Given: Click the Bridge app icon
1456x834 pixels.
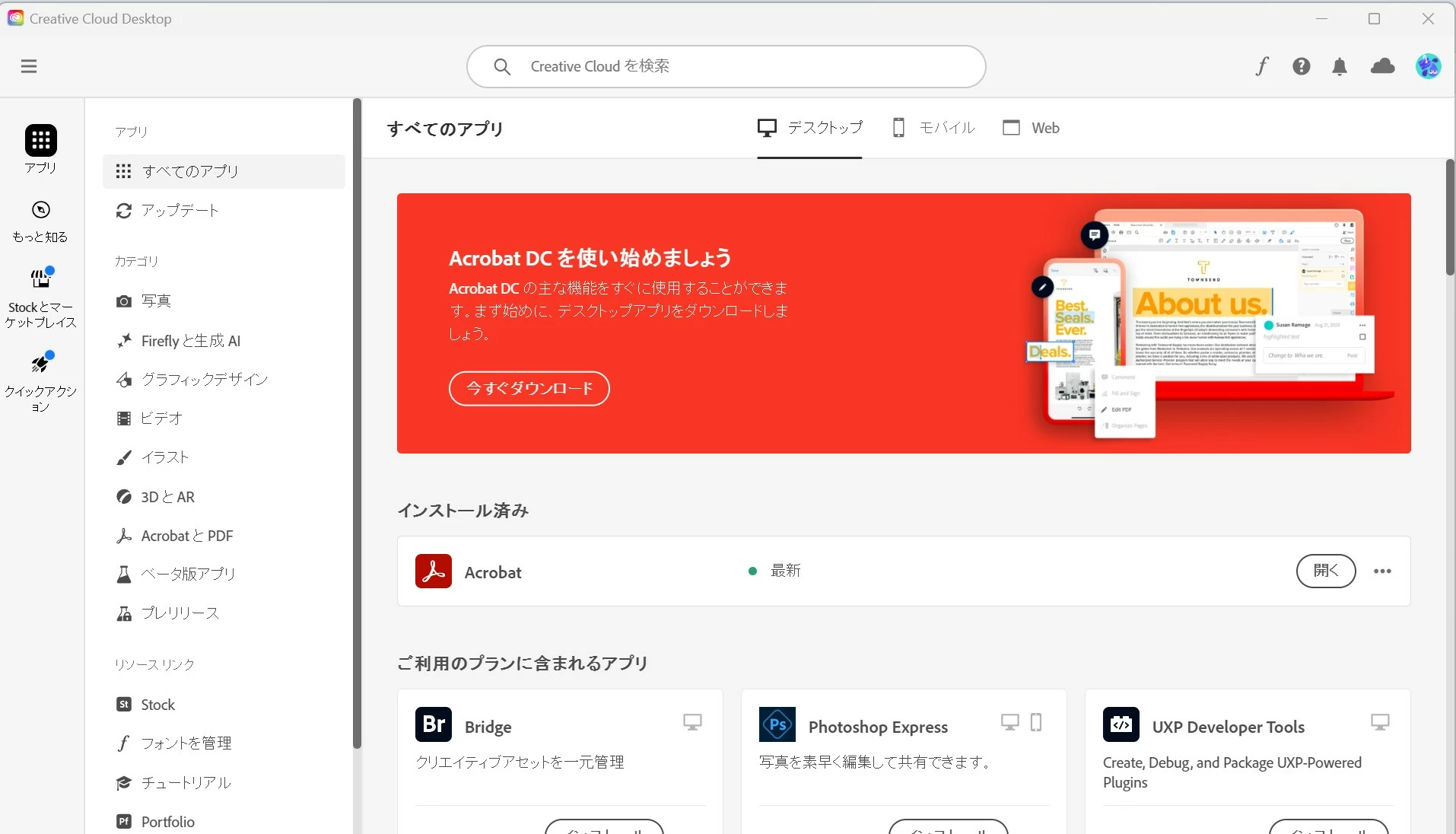Looking at the screenshot, I should (434, 724).
